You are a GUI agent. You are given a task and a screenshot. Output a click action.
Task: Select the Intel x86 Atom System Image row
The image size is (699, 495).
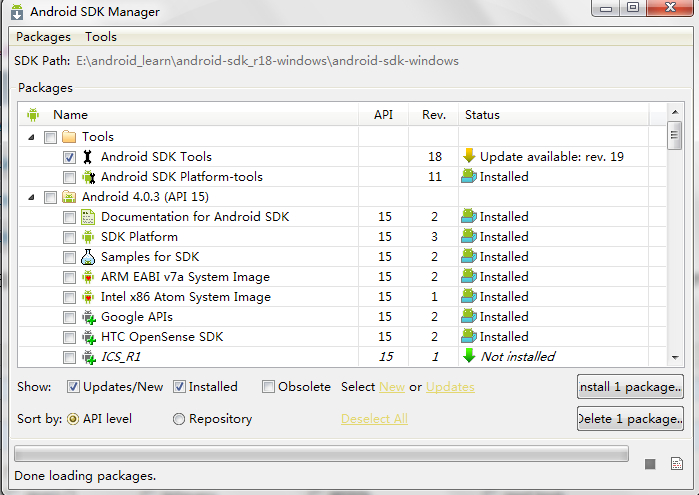coord(342,297)
